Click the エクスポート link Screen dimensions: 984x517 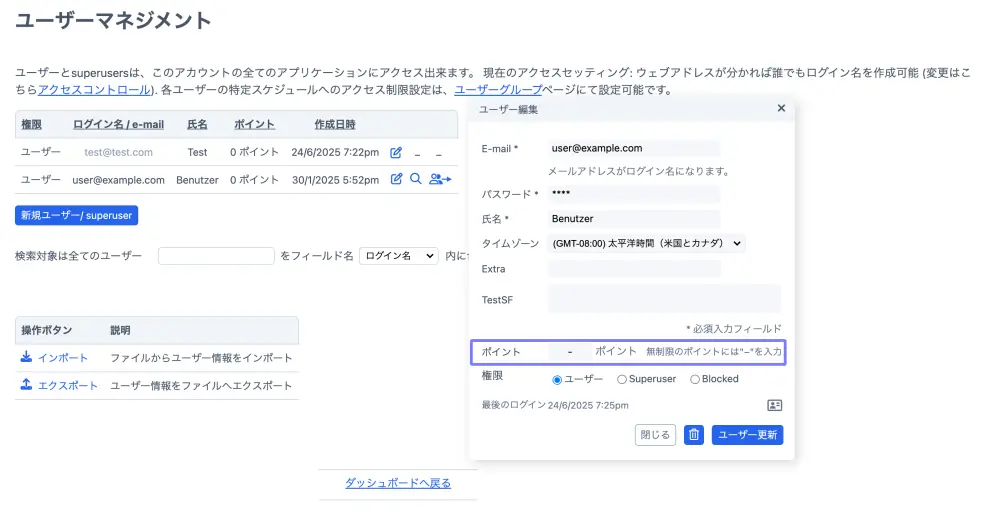68,385
